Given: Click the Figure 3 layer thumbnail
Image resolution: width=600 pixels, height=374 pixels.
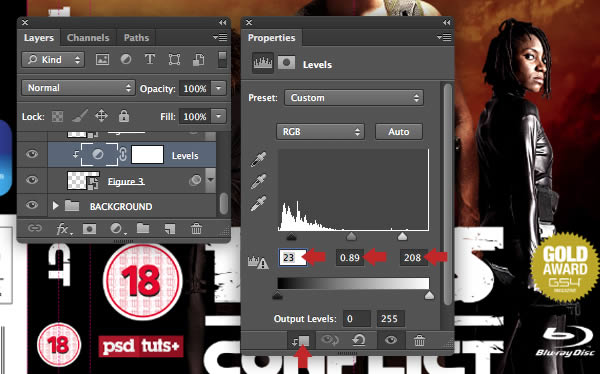Looking at the screenshot, I should click(x=83, y=180).
